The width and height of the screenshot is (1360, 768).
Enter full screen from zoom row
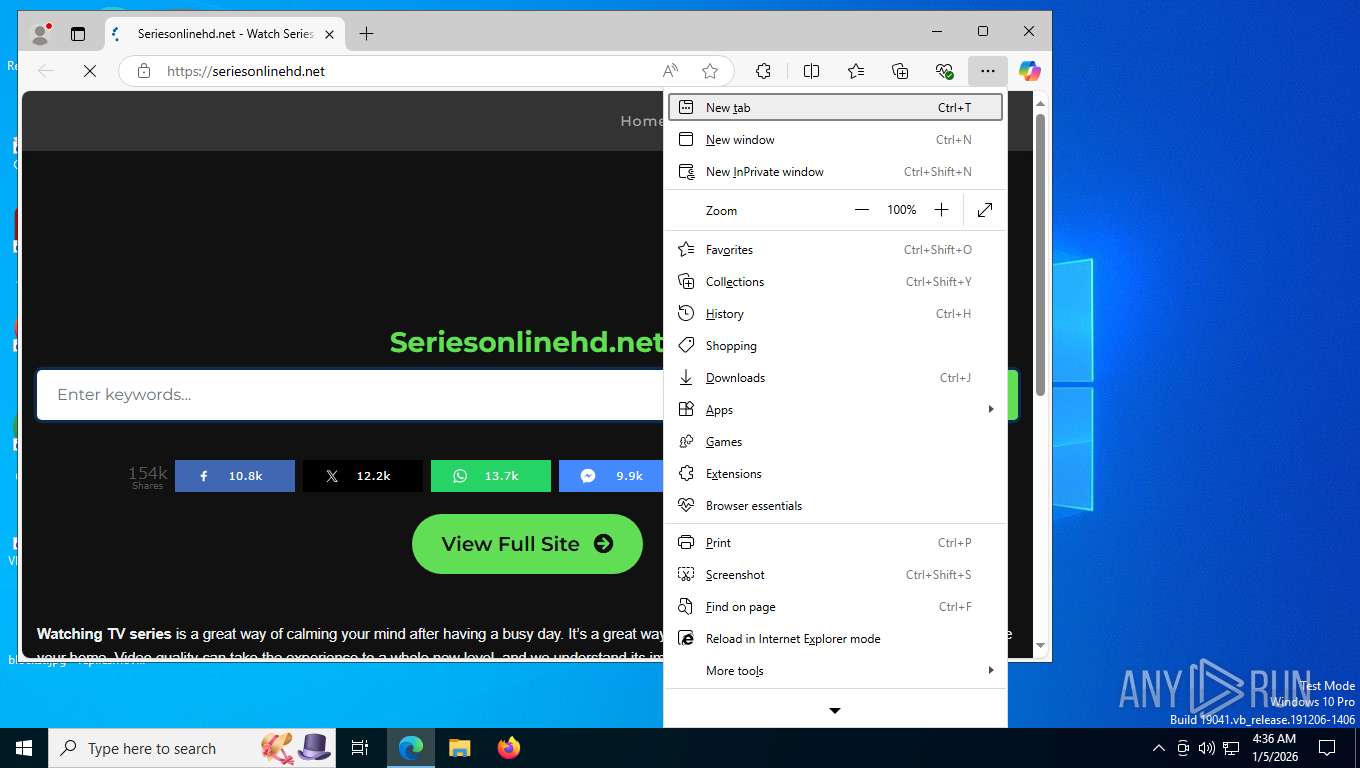coord(985,210)
